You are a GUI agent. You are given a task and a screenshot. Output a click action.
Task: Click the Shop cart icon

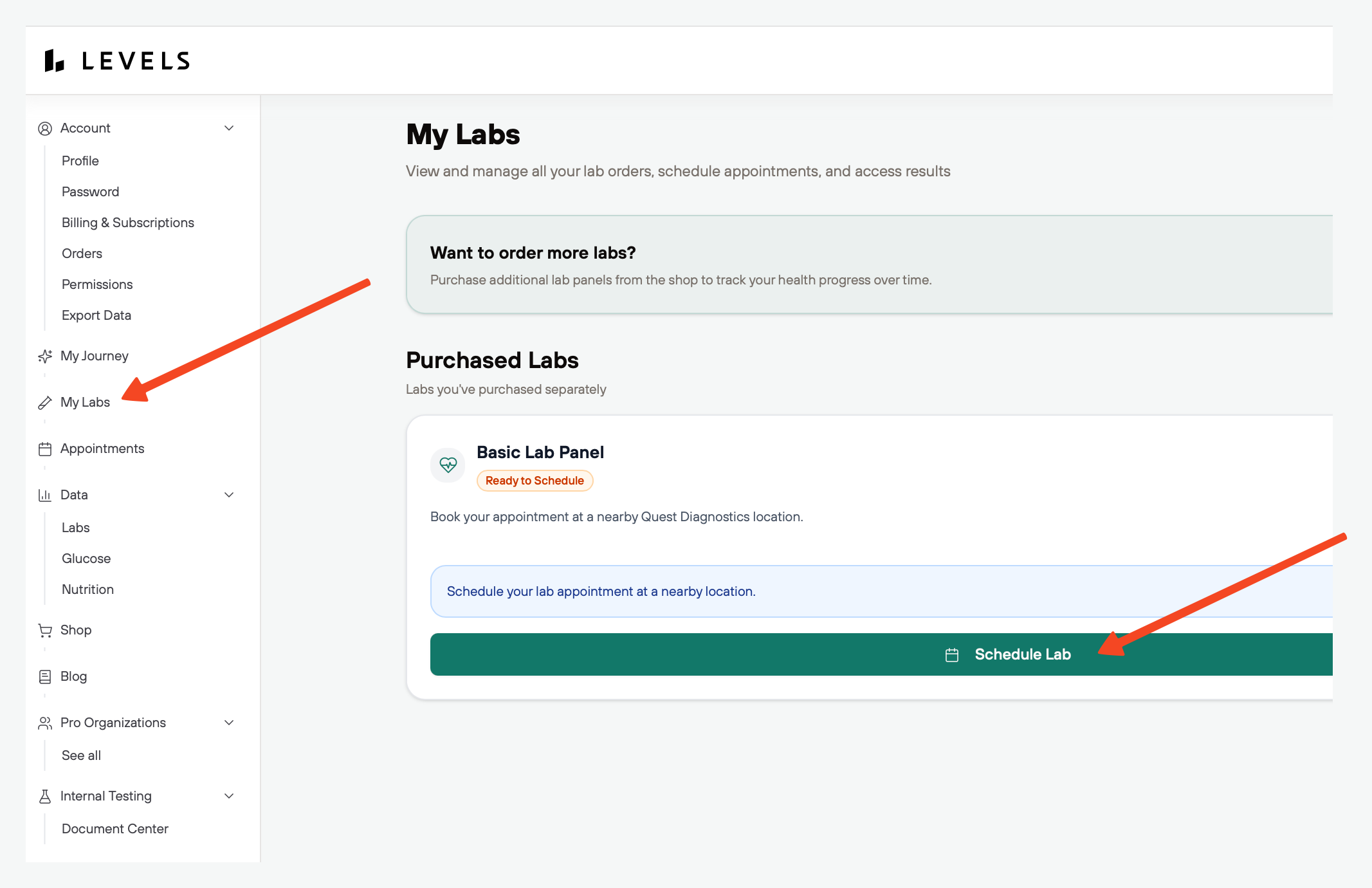(x=45, y=631)
